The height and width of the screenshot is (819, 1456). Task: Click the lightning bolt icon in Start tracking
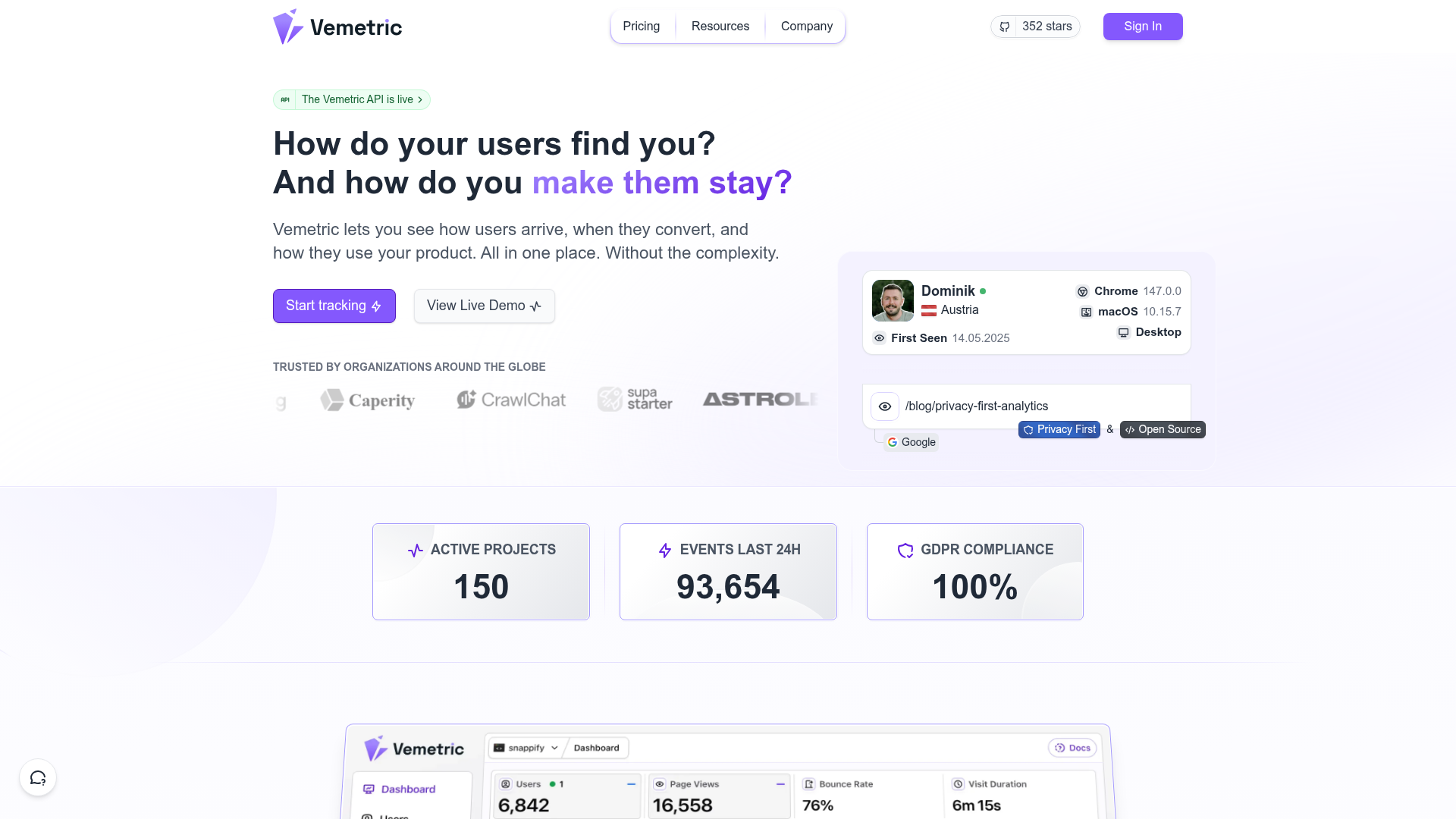[376, 306]
